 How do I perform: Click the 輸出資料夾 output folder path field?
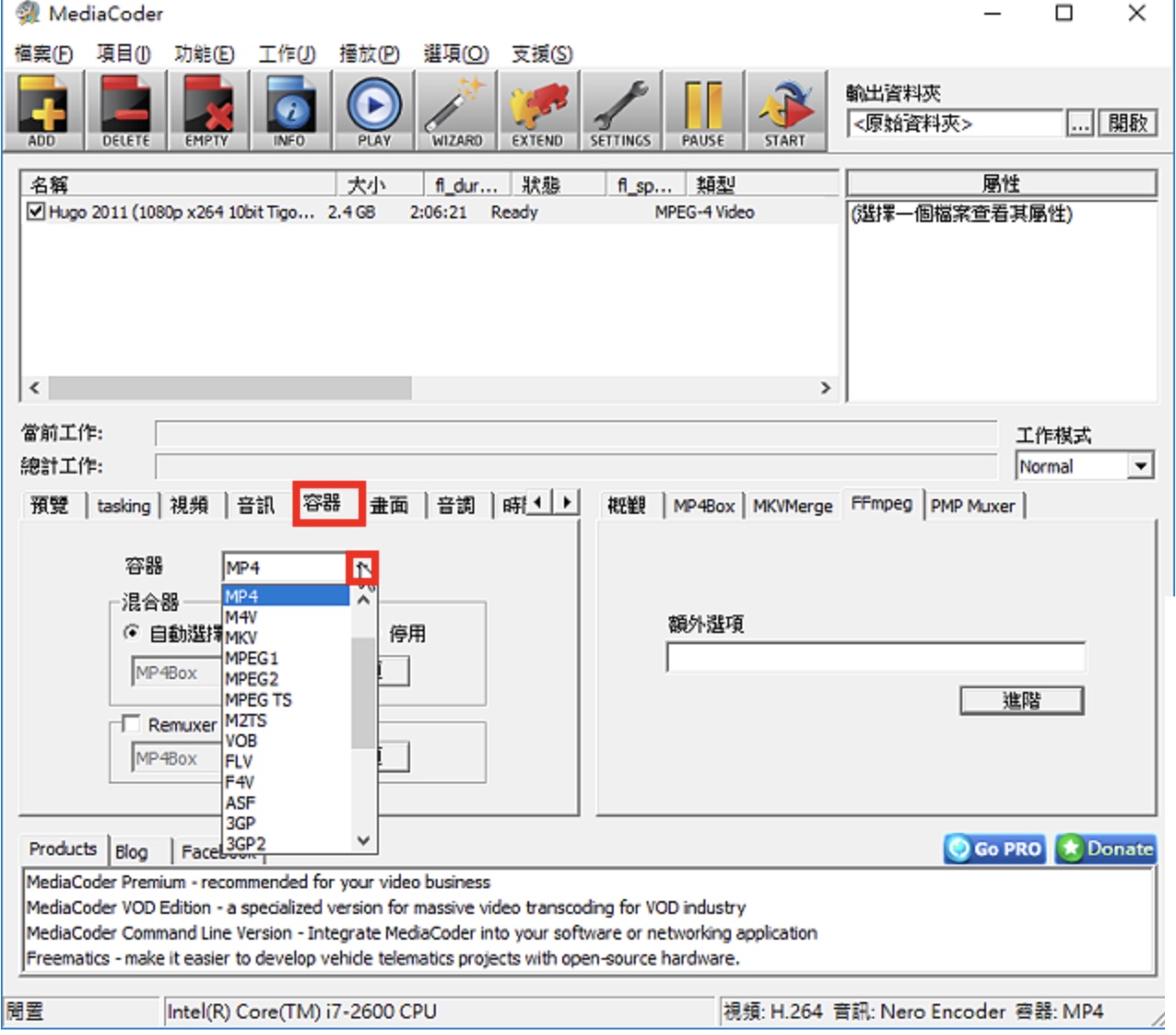956,123
